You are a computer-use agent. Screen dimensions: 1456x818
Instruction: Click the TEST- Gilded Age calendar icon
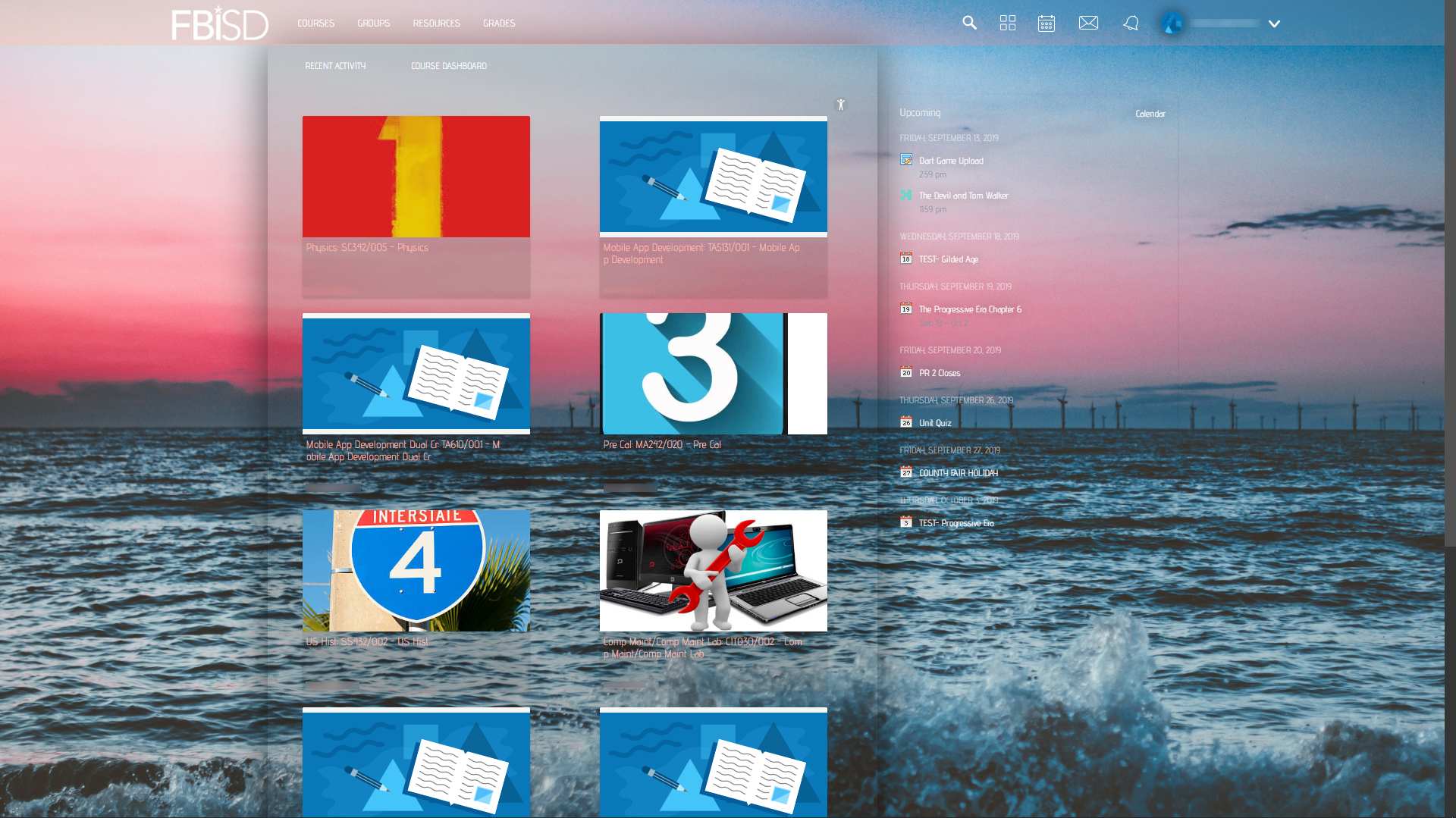906,259
